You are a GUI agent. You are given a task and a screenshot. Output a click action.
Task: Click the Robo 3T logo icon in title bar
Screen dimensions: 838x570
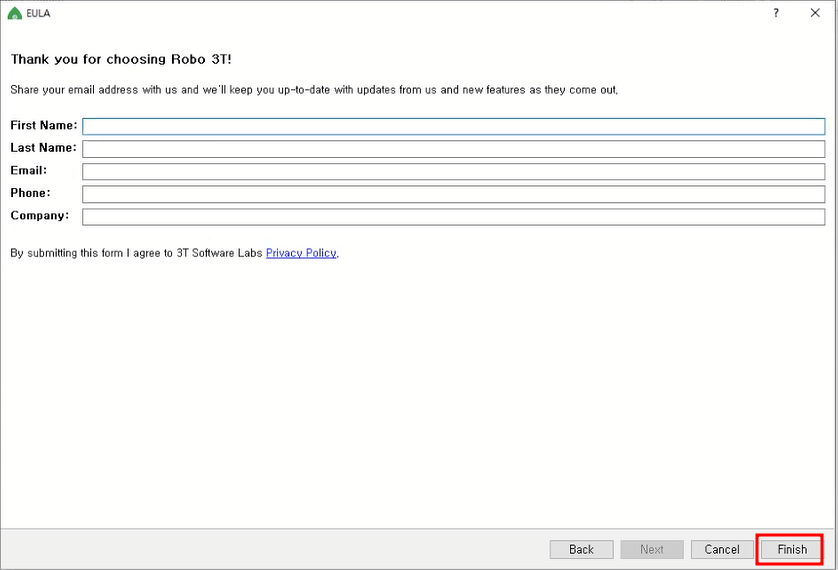(14, 13)
